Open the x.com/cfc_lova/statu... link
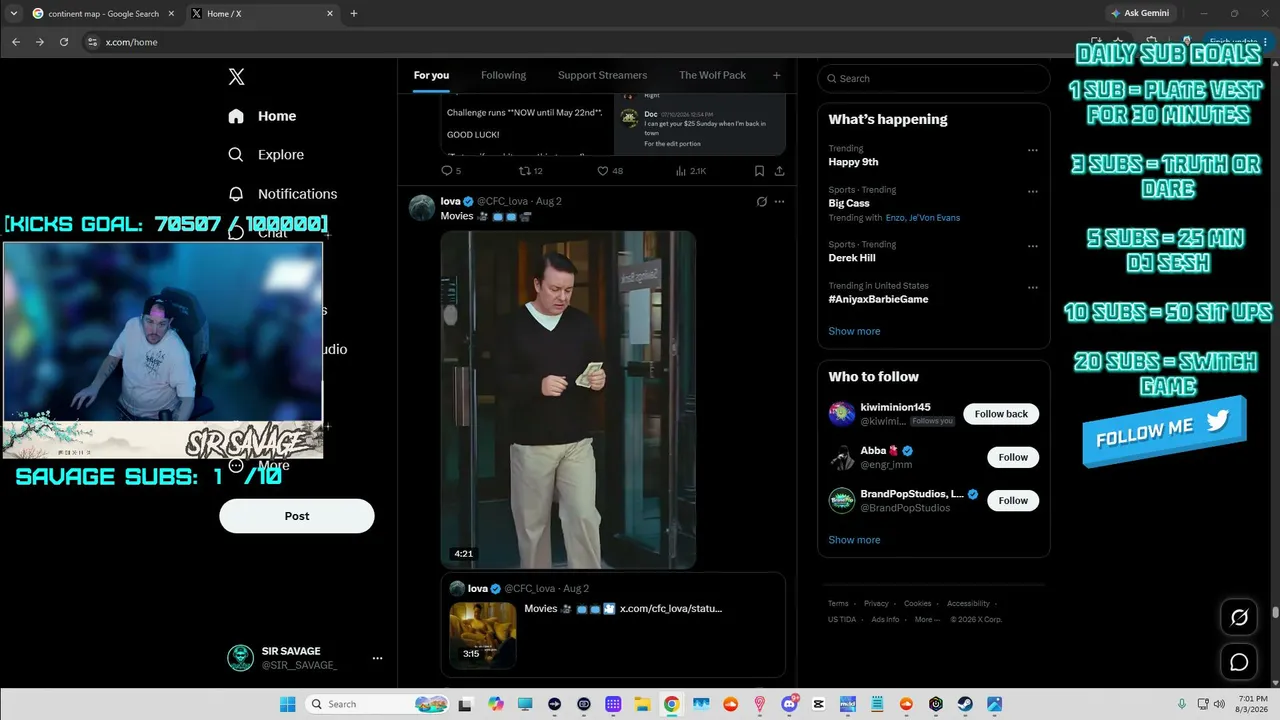1280x720 pixels. [671, 608]
